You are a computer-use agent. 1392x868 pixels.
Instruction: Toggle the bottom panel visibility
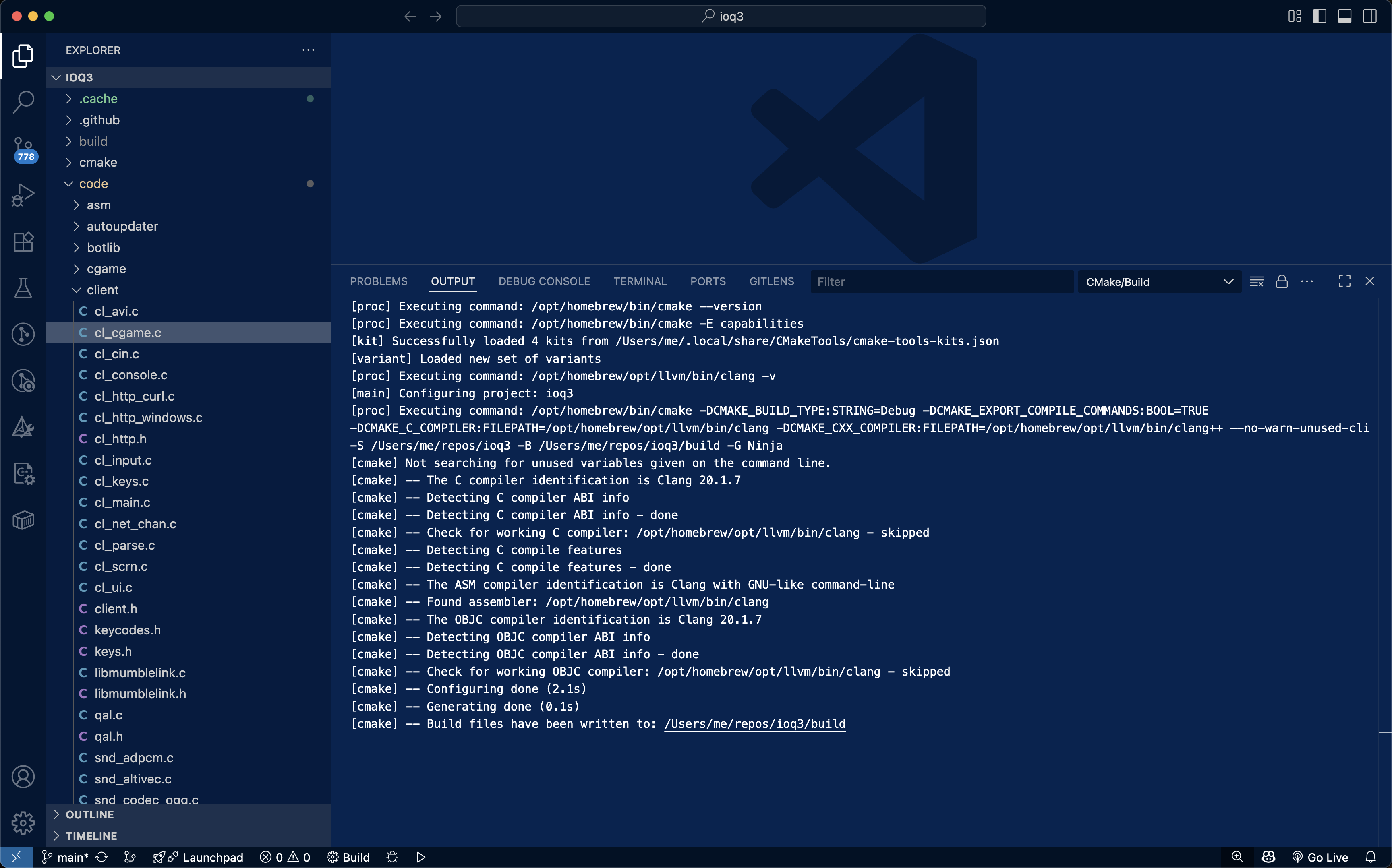1344,16
